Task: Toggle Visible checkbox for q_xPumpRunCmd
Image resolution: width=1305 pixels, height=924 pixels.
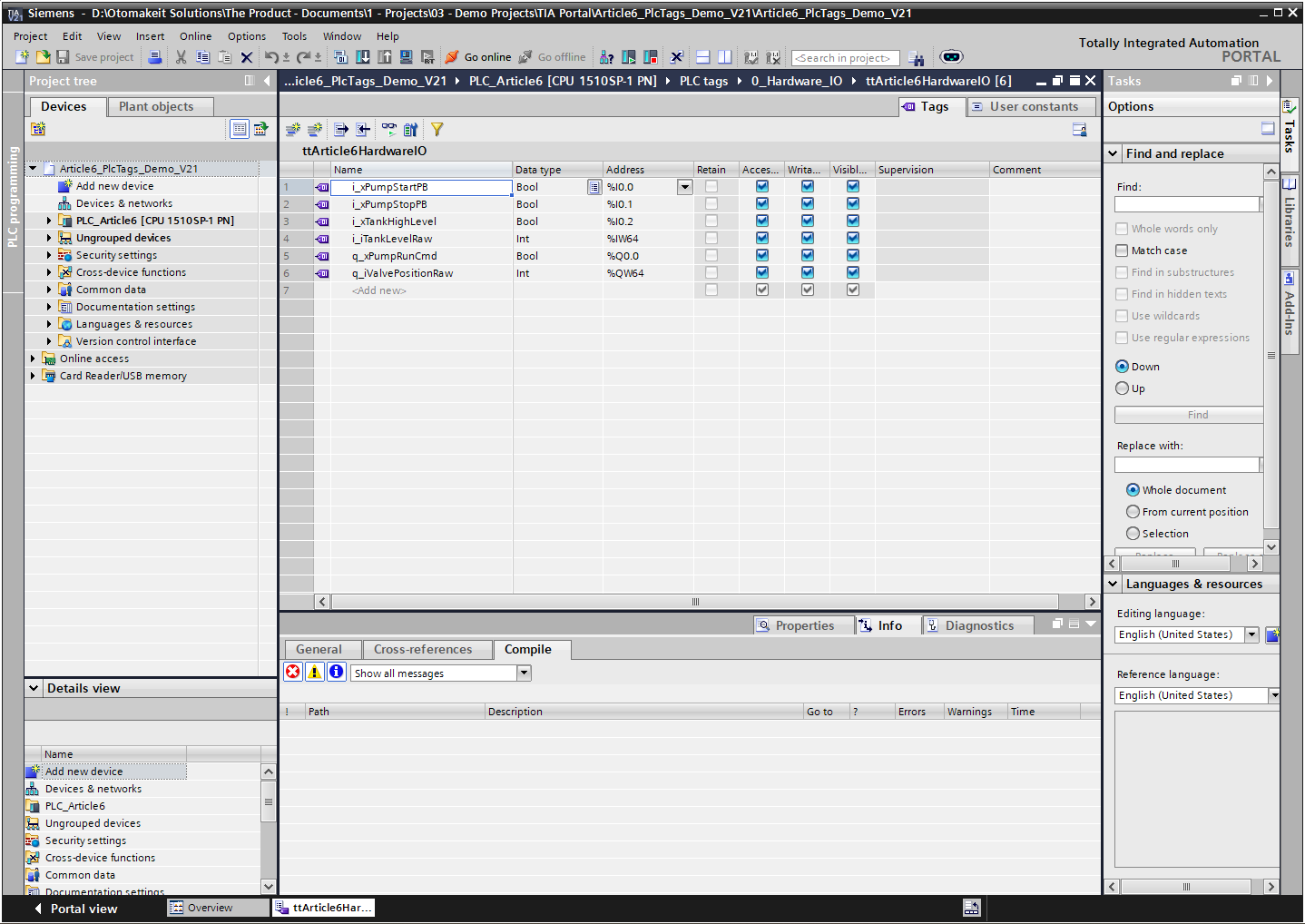Action: click(x=853, y=256)
